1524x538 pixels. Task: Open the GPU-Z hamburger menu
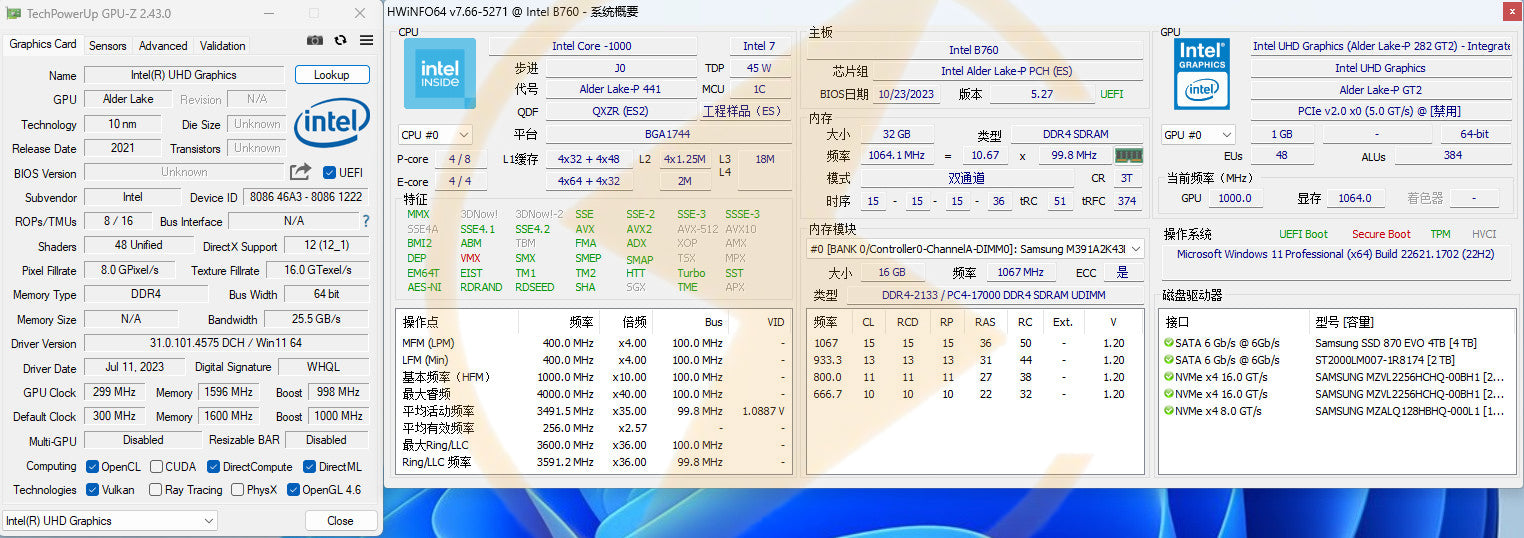click(x=366, y=40)
